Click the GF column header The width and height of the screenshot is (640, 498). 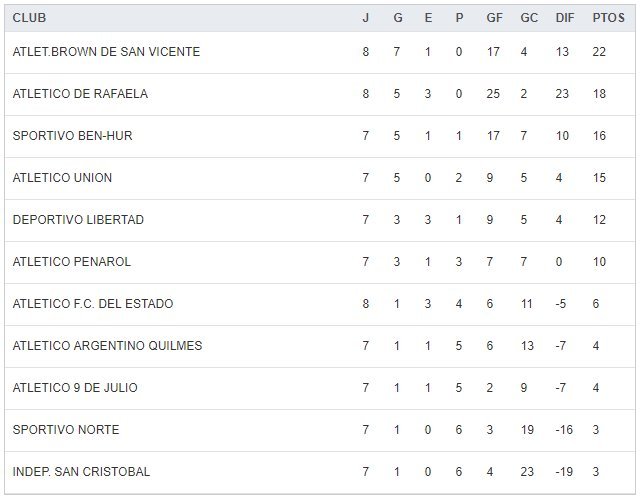click(493, 18)
